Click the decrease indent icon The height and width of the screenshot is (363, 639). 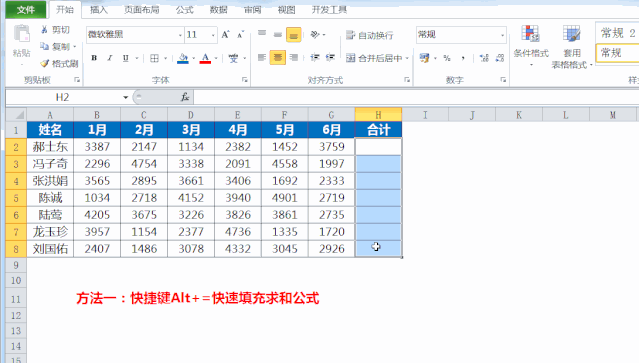pyautogui.click(x=315, y=58)
